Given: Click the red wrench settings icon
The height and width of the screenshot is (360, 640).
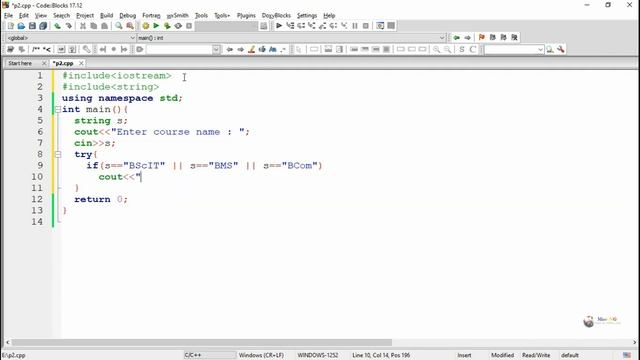Looking at the screenshot, I should pyautogui.click(x=561, y=49).
